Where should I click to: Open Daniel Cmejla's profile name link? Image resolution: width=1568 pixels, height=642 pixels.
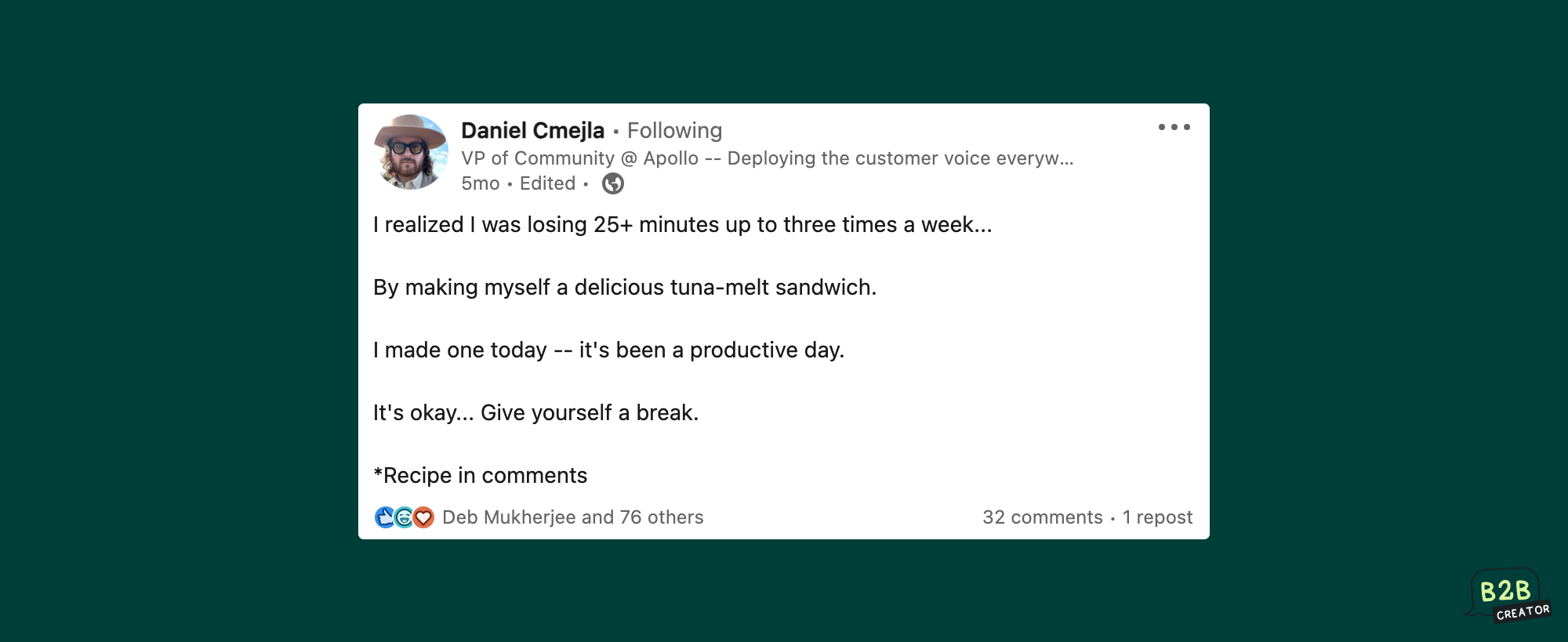pyautogui.click(x=532, y=130)
